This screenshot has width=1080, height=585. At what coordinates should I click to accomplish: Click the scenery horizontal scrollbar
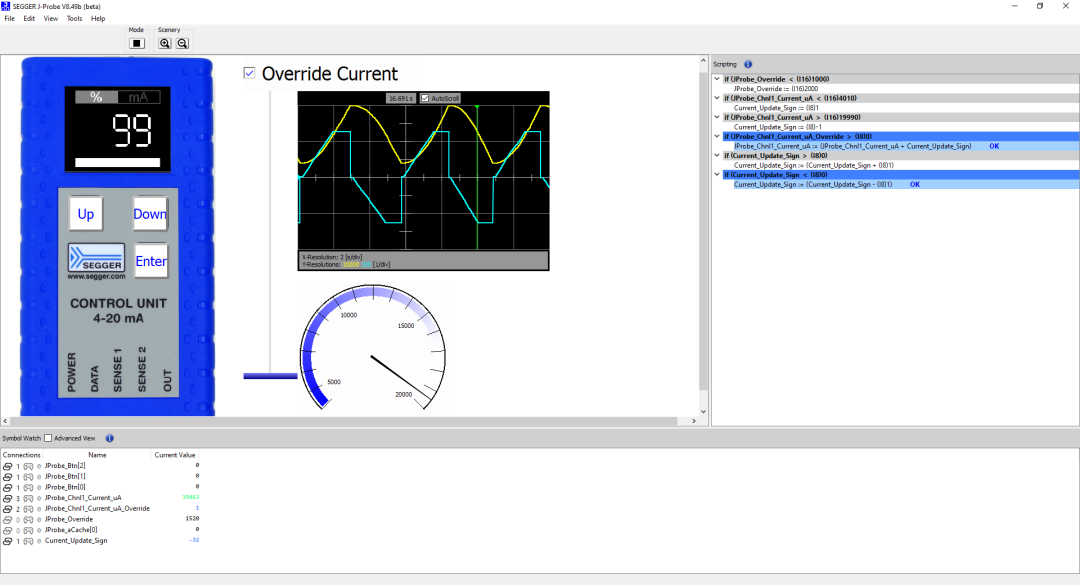343,421
